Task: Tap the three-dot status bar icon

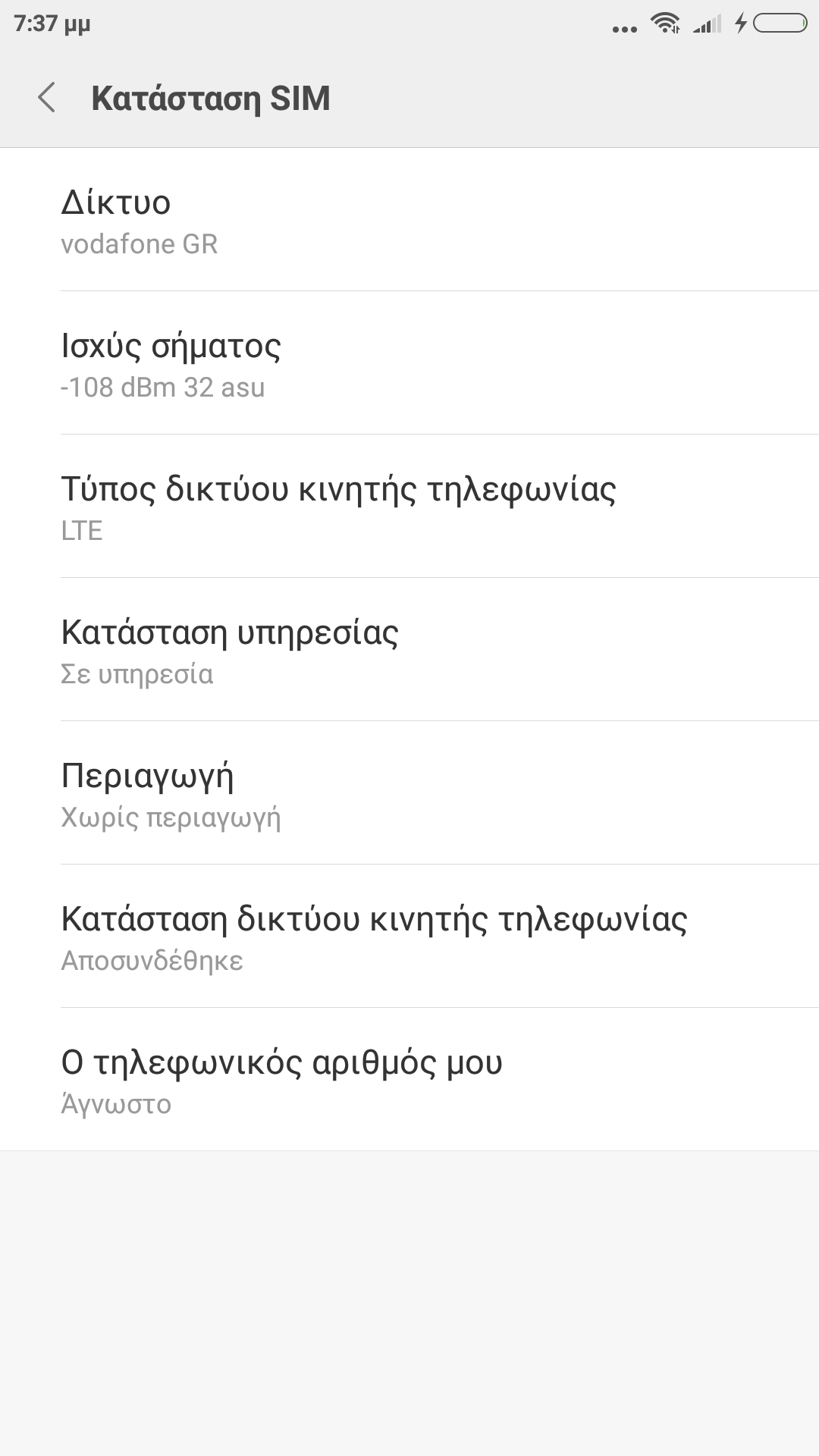Action: (x=624, y=30)
